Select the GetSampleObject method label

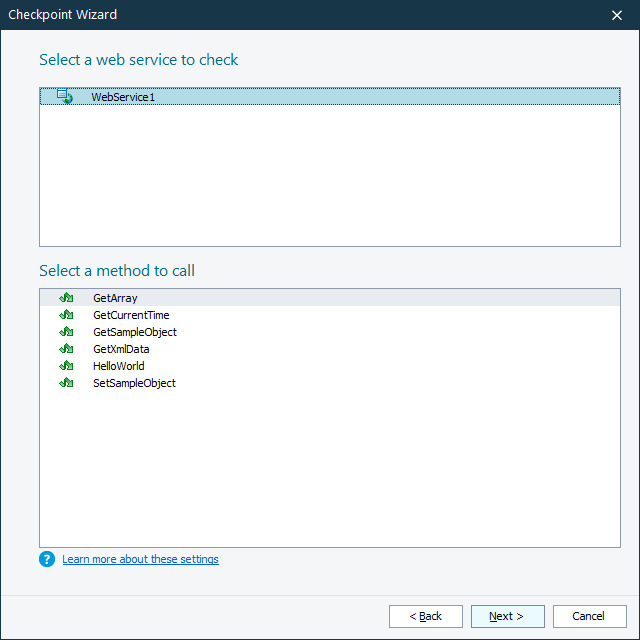tap(135, 332)
